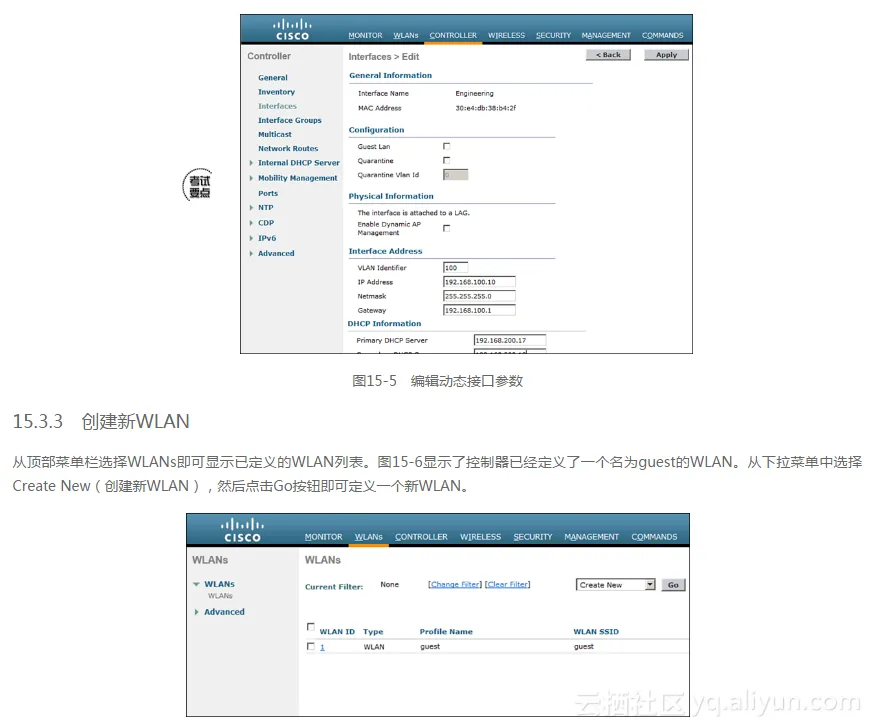Select highlighted WLANs menu above WLANs list page
The width and height of the screenshot is (872, 727).
[369, 537]
